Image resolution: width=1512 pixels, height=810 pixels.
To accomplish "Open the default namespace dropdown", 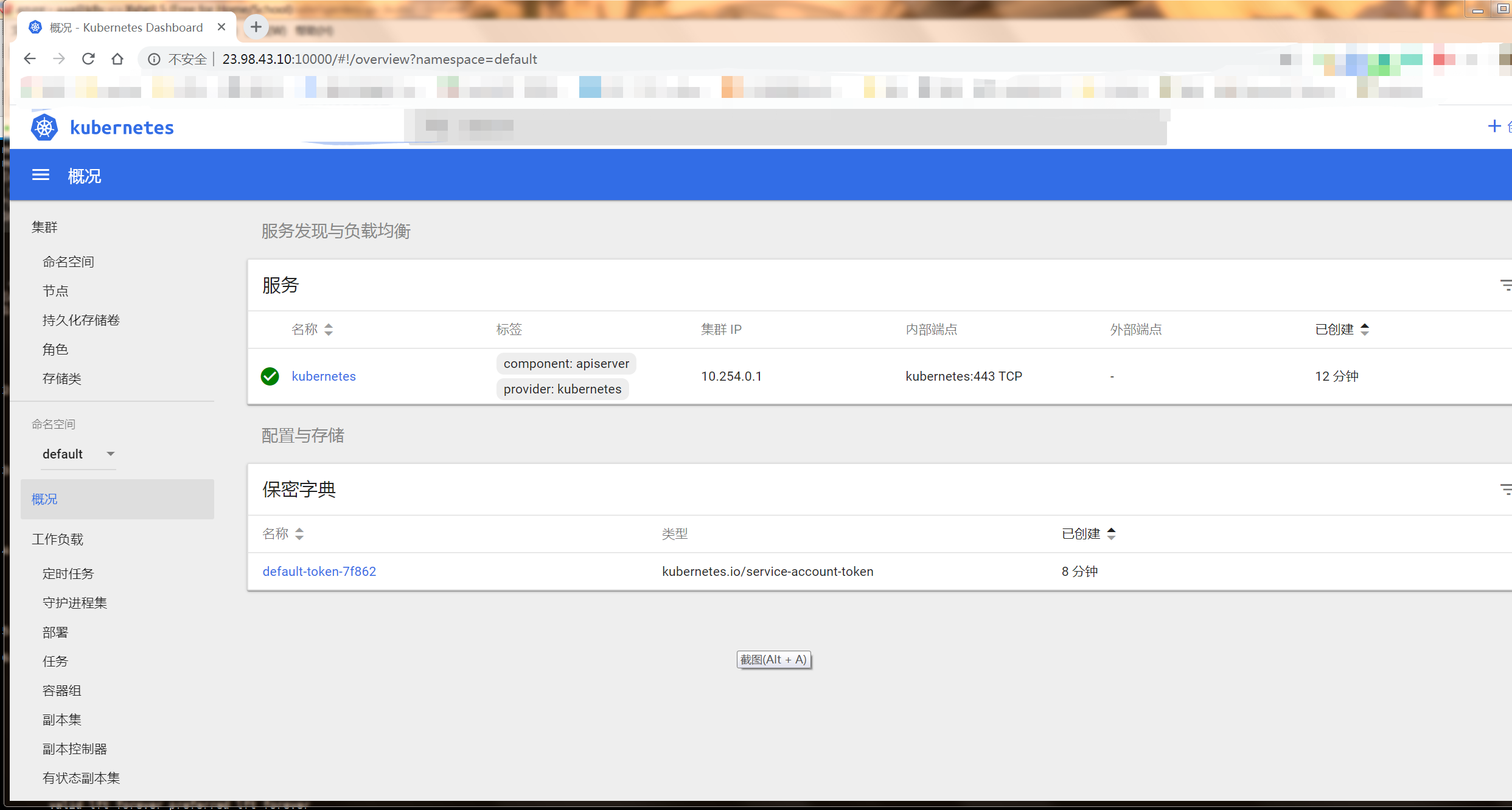I will tap(78, 454).
